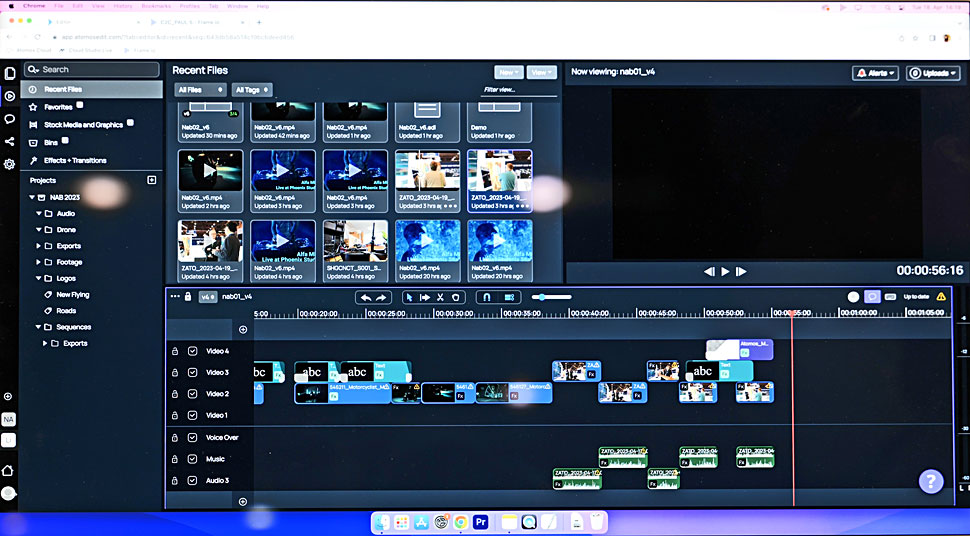This screenshot has width=970, height=536.
Task: Click the Filter view field
Action: click(x=519, y=90)
